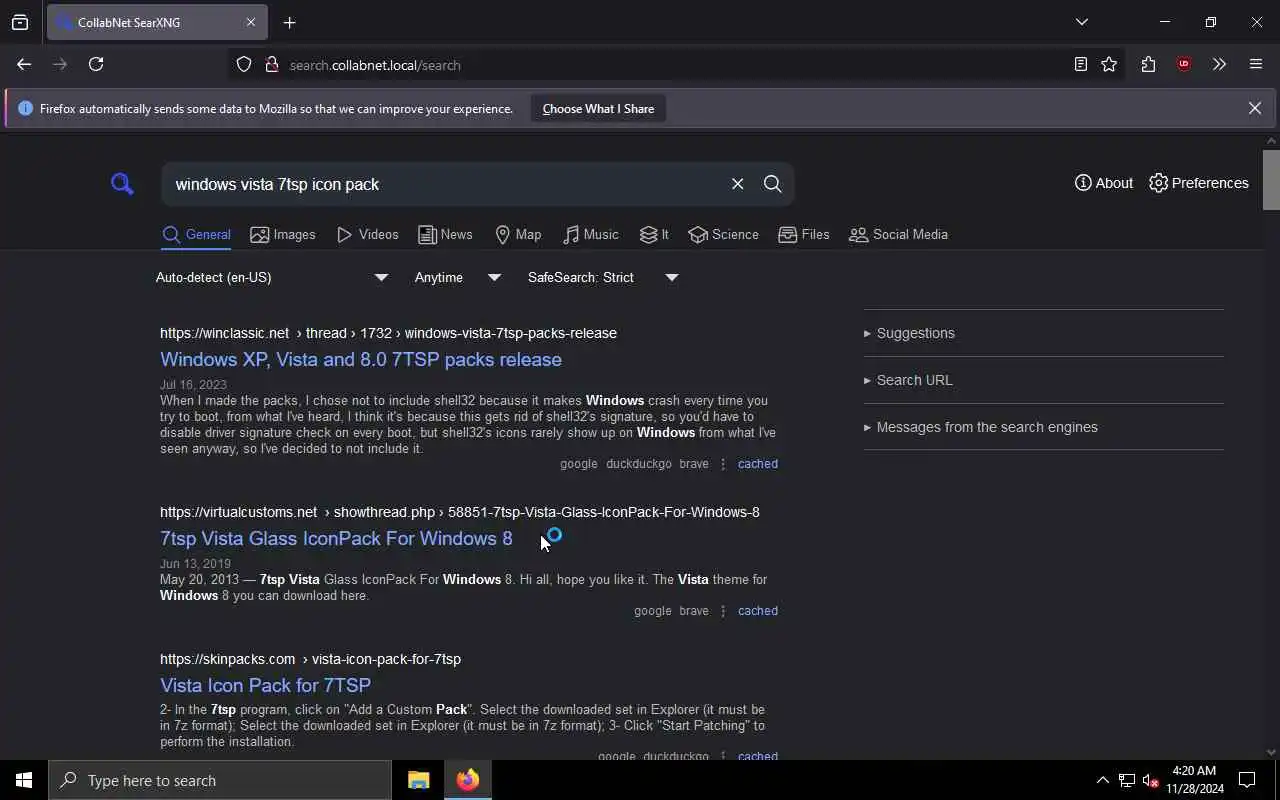1280x800 pixels.
Task: Open the Windows Start menu
Action: click(x=24, y=780)
